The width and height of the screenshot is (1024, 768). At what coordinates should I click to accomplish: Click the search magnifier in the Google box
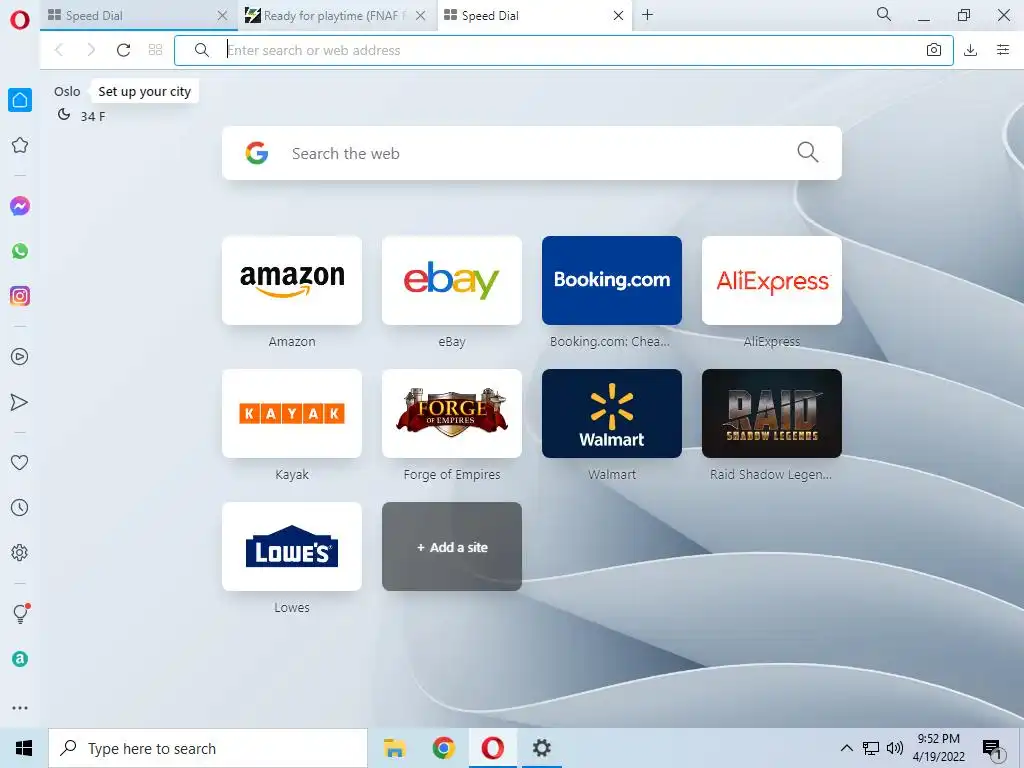click(x=808, y=153)
